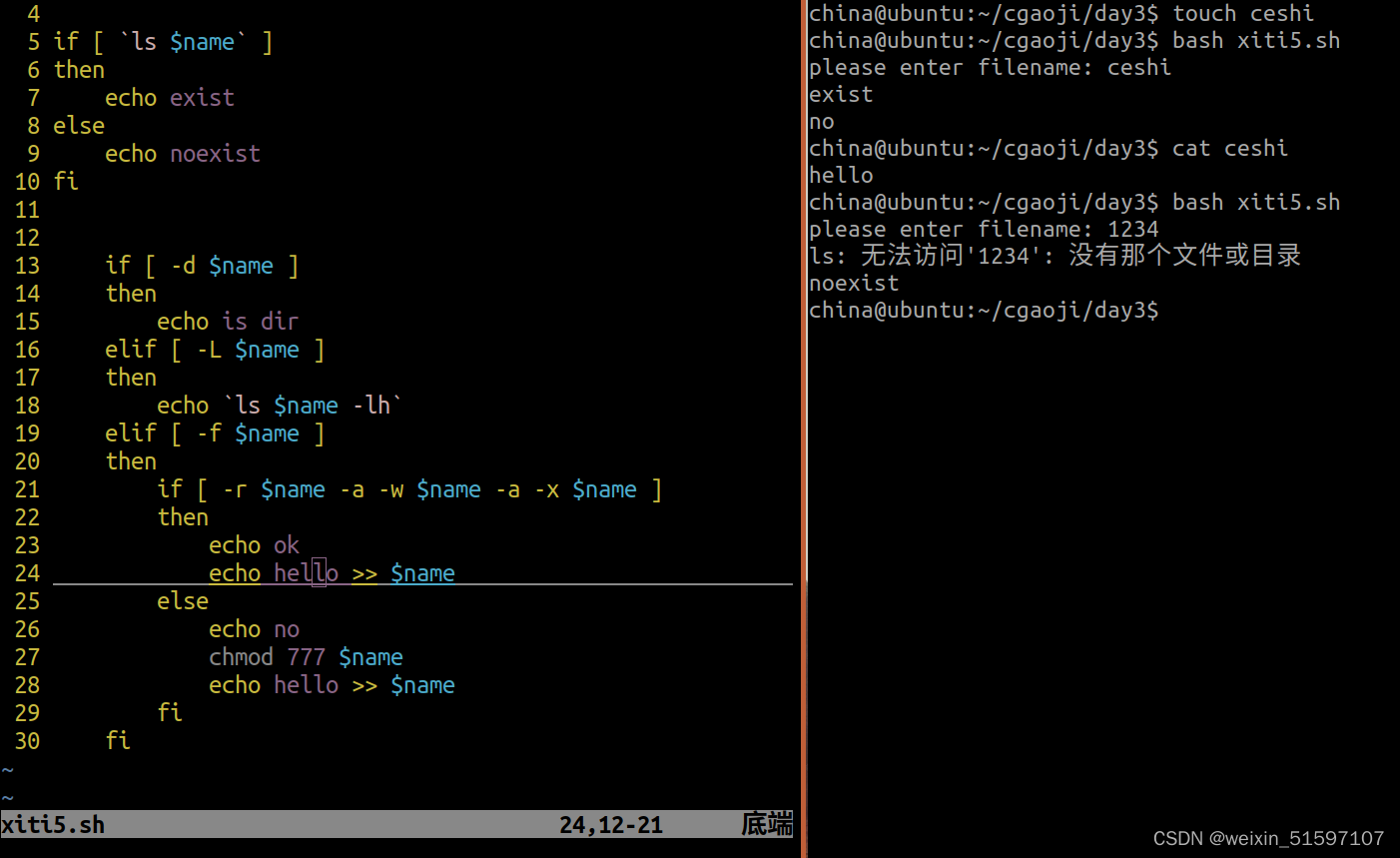Image resolution: width=1400 pixels, height=858 pixels.
Task: Click 'echo hello >> $name' on line 28
Action: [x=332, y=685]
